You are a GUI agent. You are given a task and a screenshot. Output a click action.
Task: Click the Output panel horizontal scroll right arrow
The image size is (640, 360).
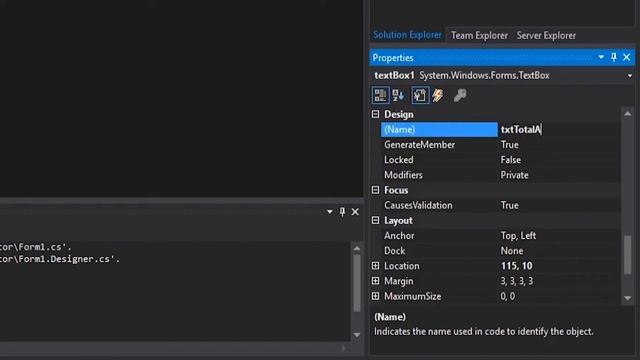coord(344,348)
